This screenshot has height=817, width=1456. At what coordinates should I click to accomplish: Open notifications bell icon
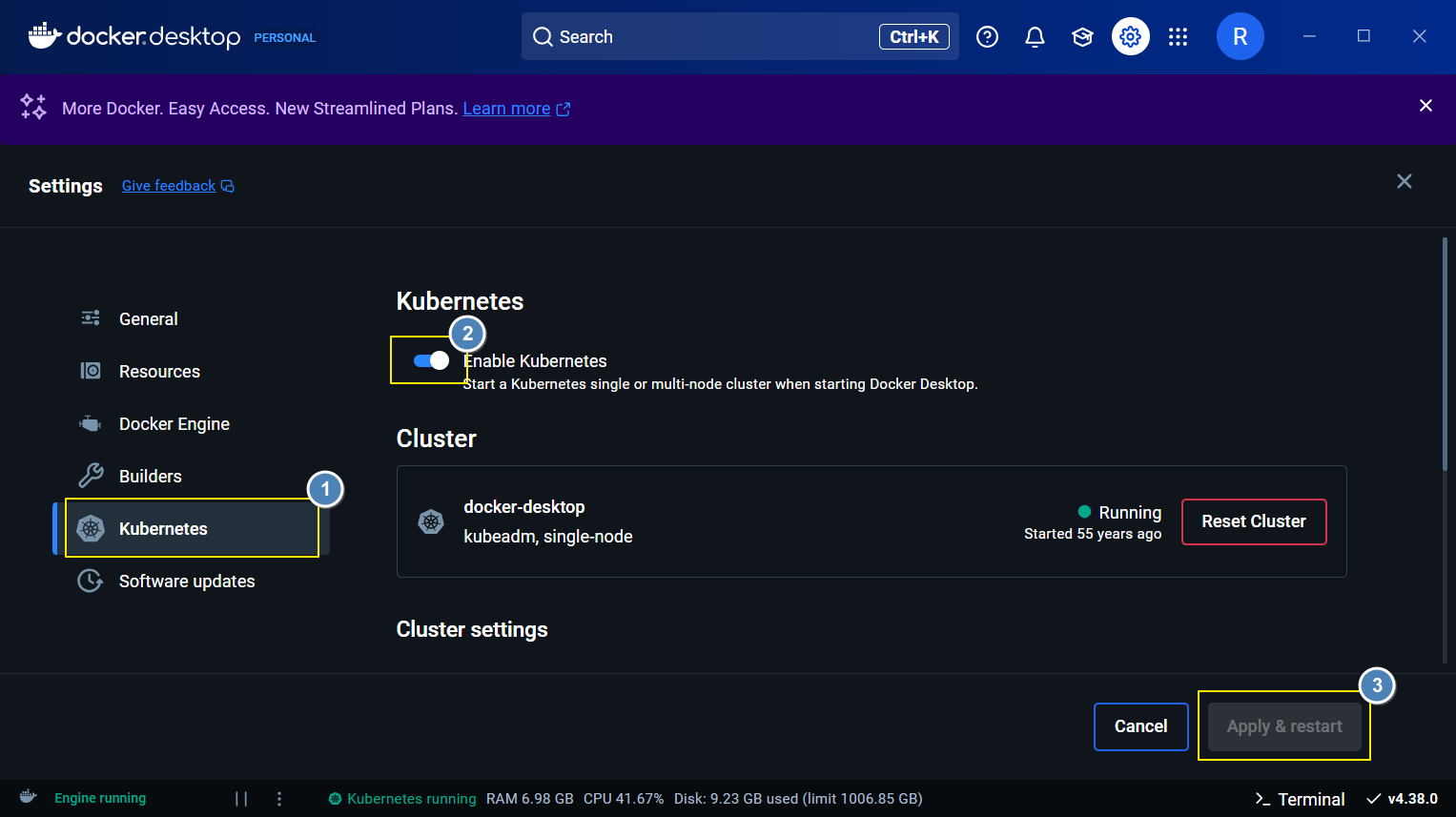pos(1035,36)
